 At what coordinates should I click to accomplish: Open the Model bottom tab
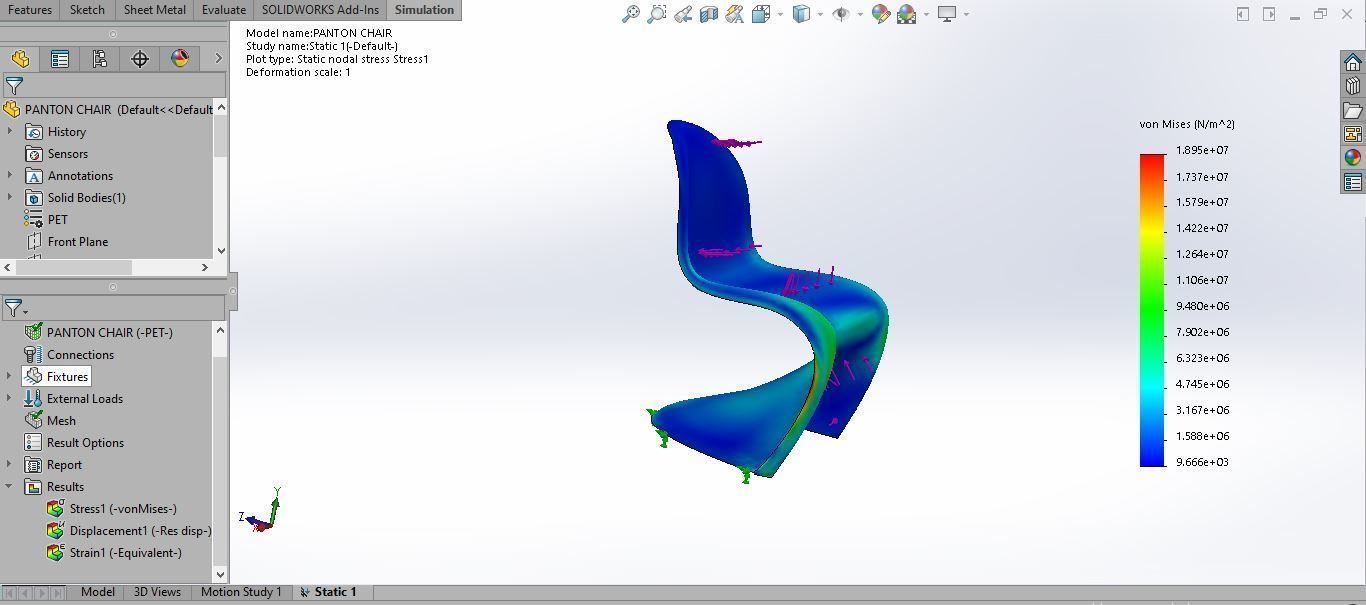pos(97,592)
